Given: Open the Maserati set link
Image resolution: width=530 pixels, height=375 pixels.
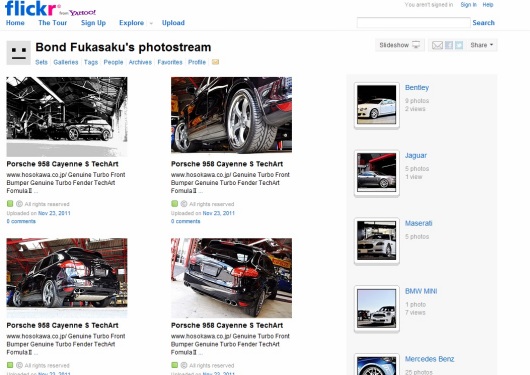Looking at the screenshot, I should coord(418,223).
